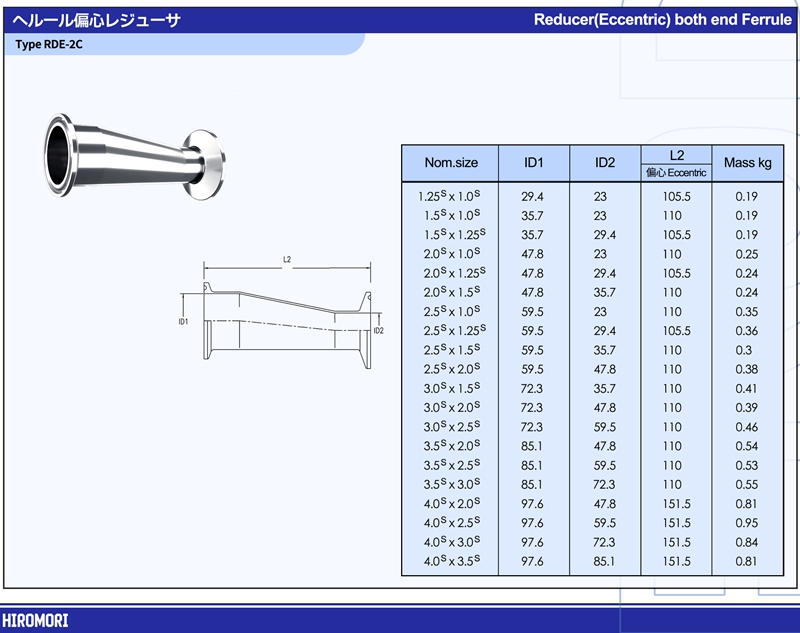Select the Type RDE-2C label
The image size is (800, 633).
pyautogui.click(x=49, y=45)
